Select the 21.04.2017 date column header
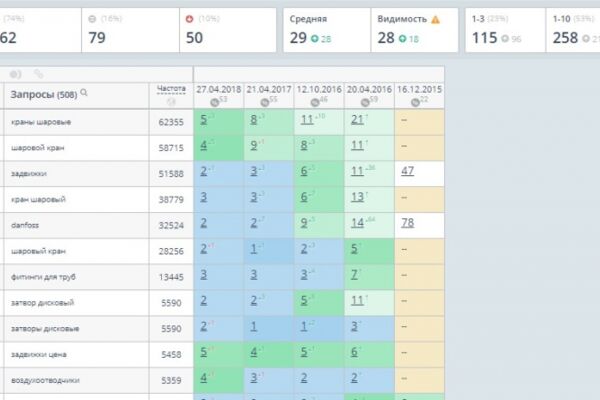The image size is (600, 400). [x=269, y=89]
